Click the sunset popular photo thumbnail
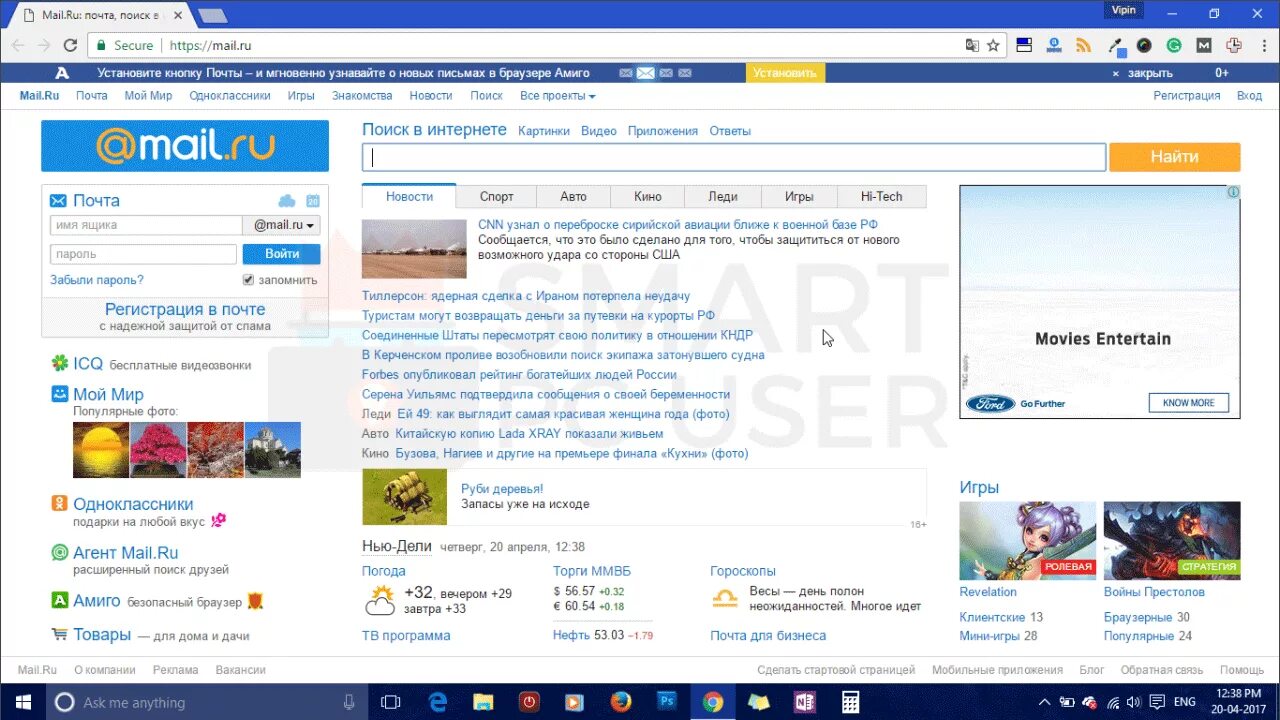The width and height of the screenshot is (1280, 720). (x=101, y=450)
